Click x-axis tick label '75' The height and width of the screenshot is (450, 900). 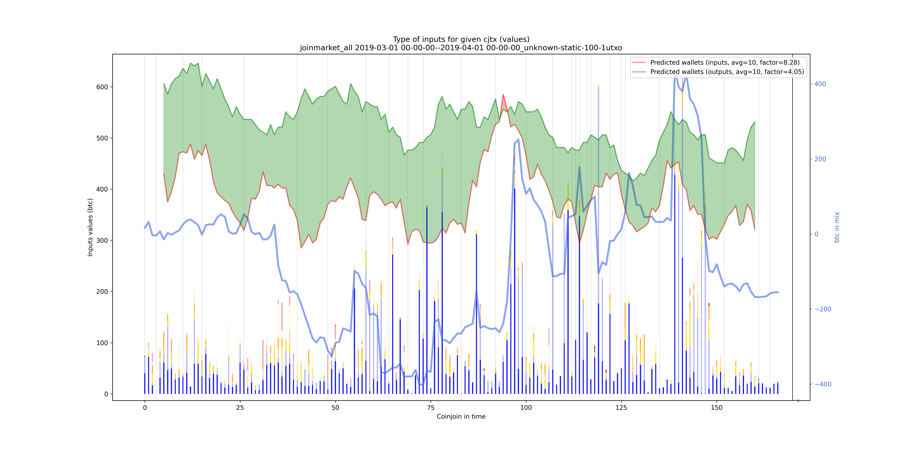tap(430, 407)
